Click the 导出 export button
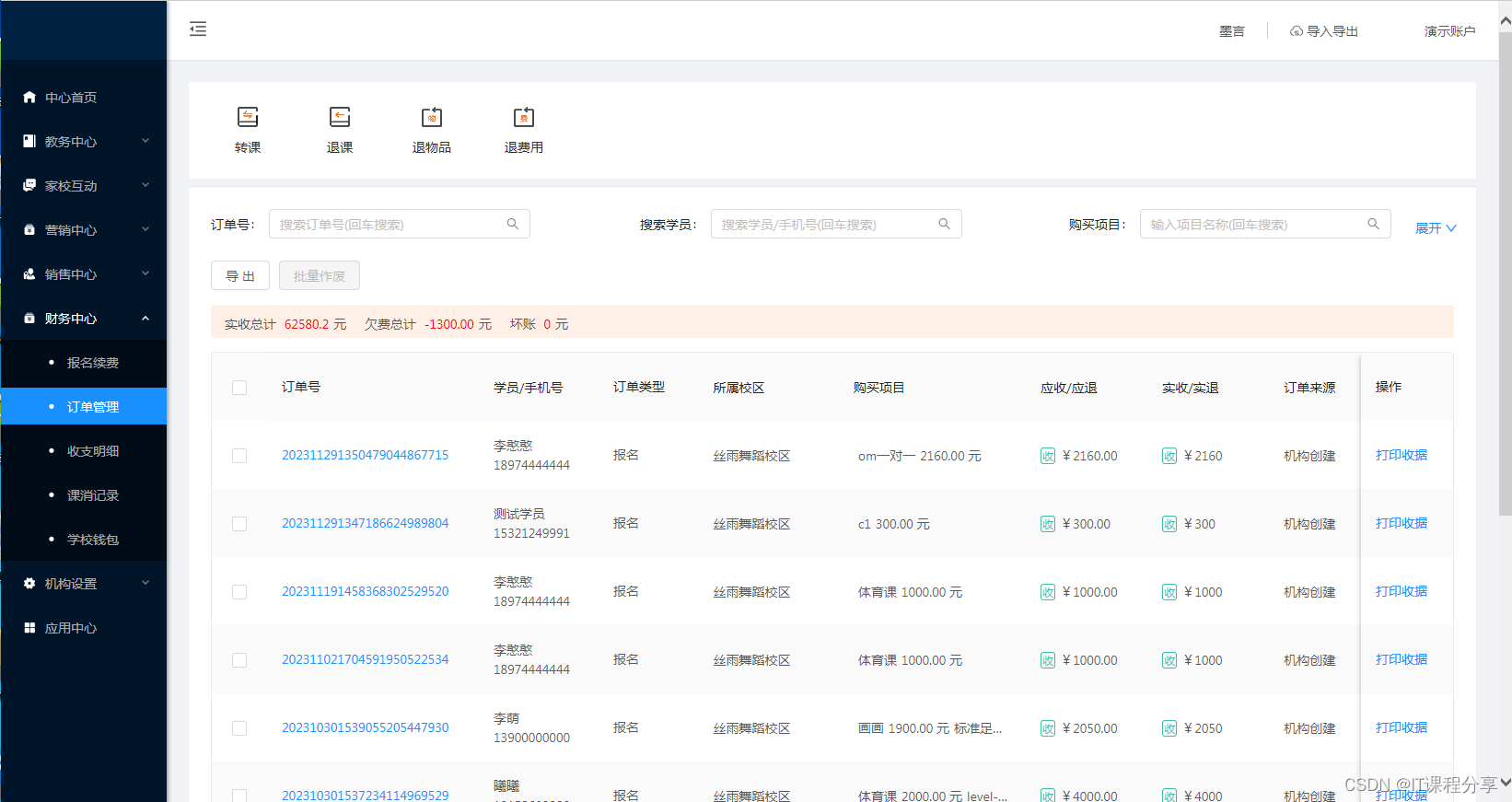Viewport: 1512px width, 802px height. pos(240,275)
